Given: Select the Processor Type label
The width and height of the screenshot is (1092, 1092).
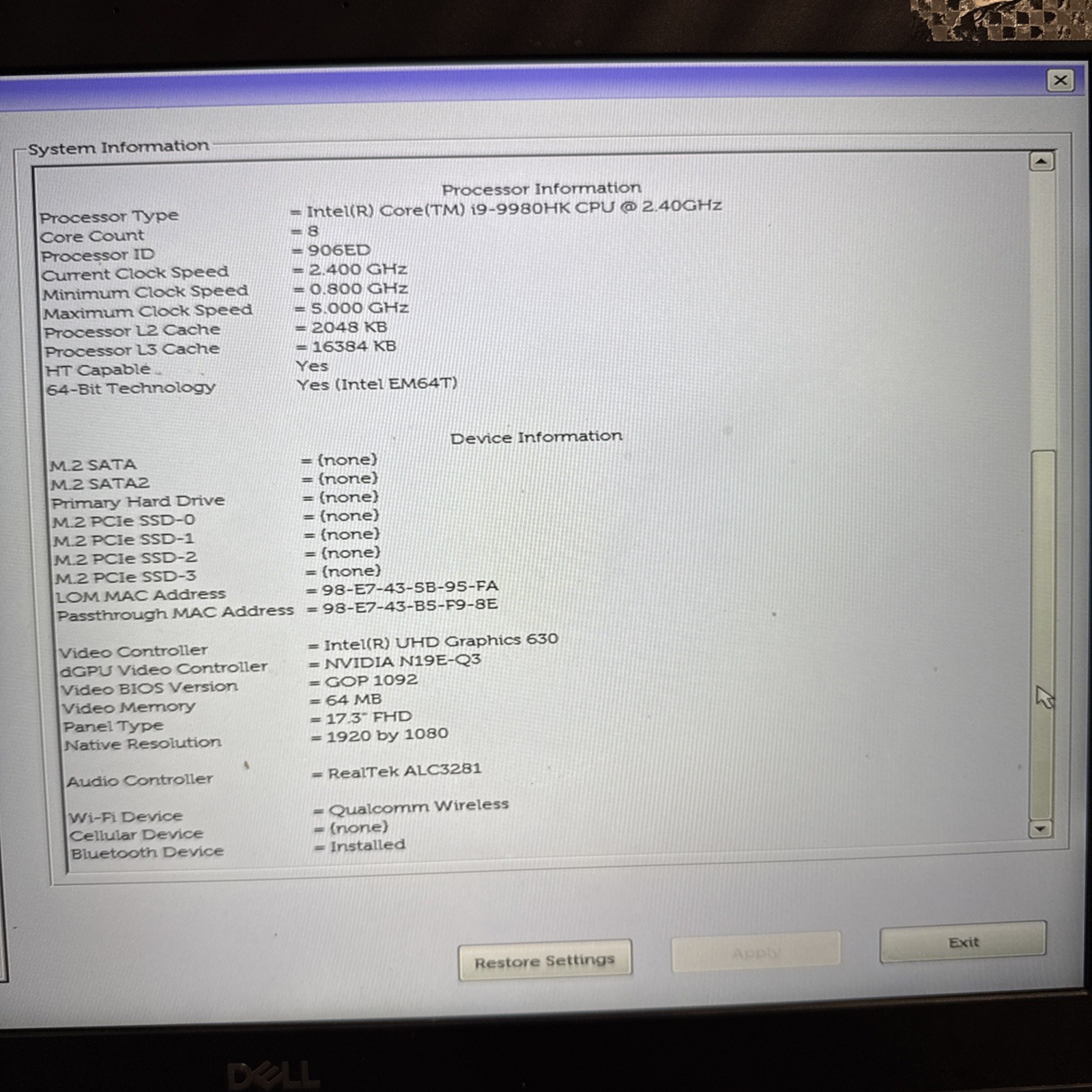Looking at the screenshot, I should (x=109, y=216).
